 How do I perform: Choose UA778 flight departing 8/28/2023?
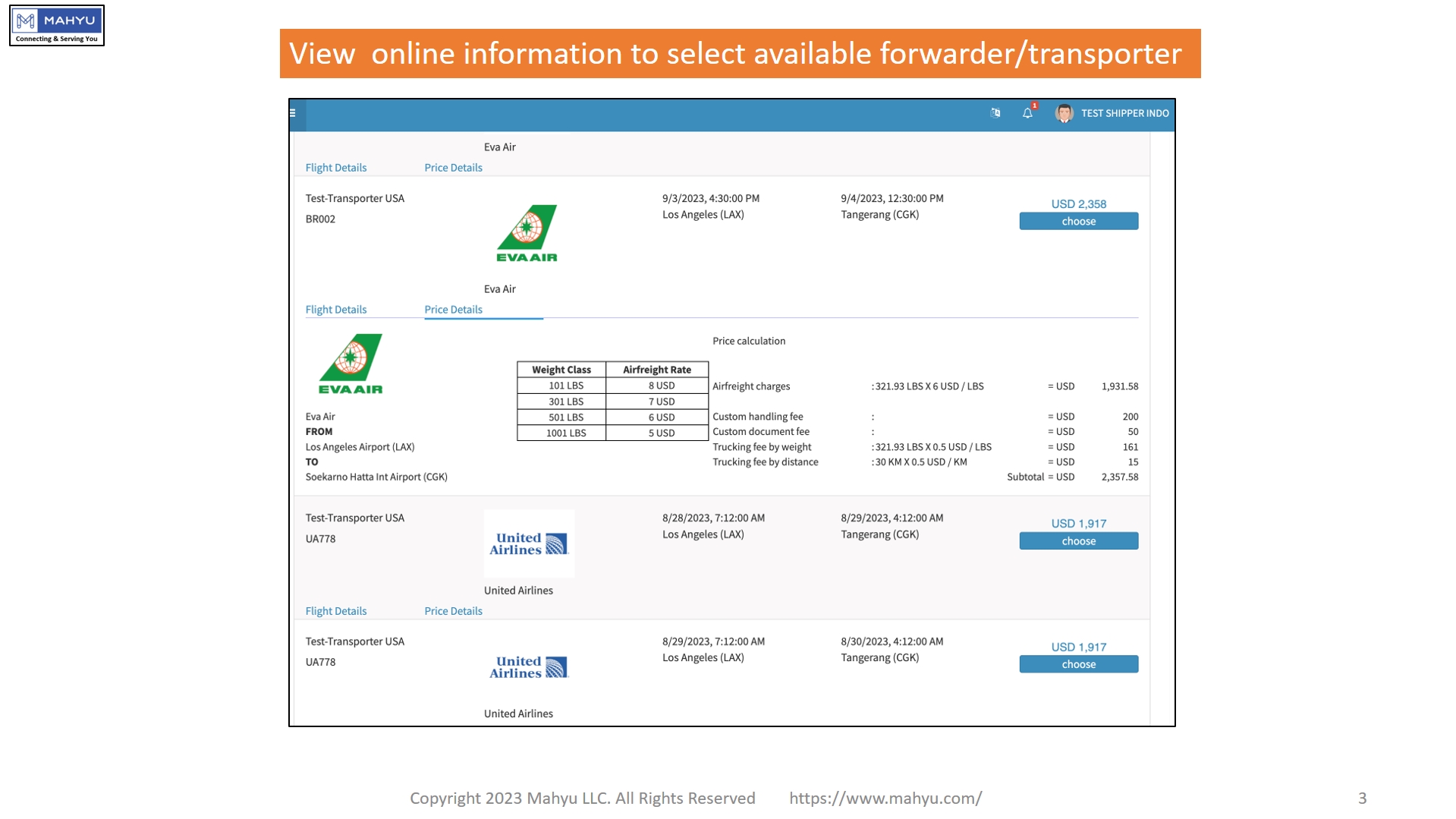(x=1078, y=540)
